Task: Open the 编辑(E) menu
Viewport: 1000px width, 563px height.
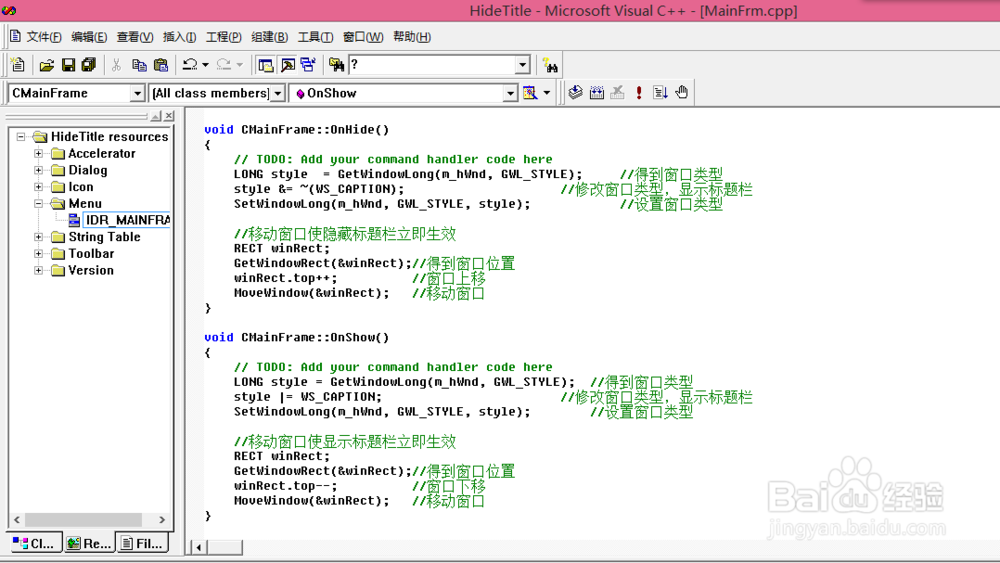Action: (89, 37)
